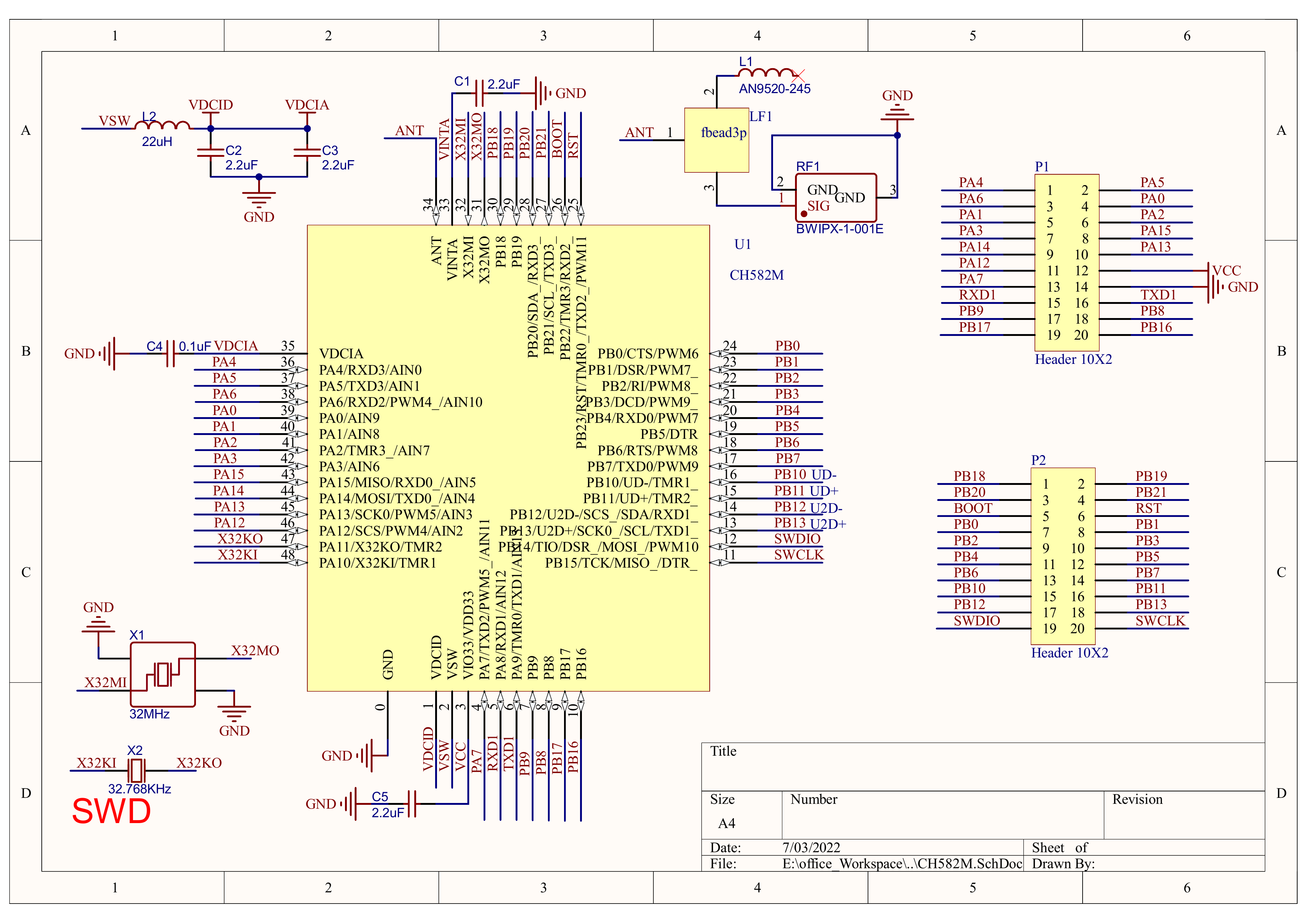Select the RF1 BWIPX-1-001E connector
The image size is (1308, 924).
coord(836,198)
